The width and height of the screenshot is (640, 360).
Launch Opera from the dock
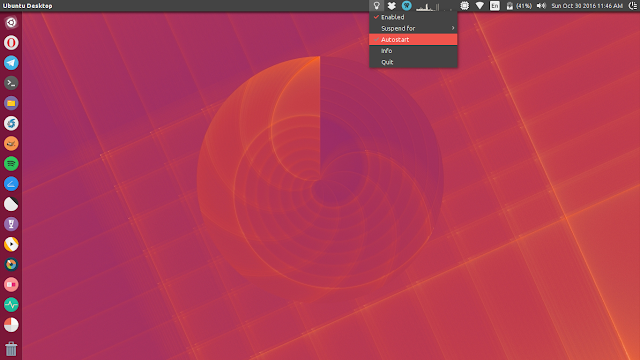pos(11,42)
